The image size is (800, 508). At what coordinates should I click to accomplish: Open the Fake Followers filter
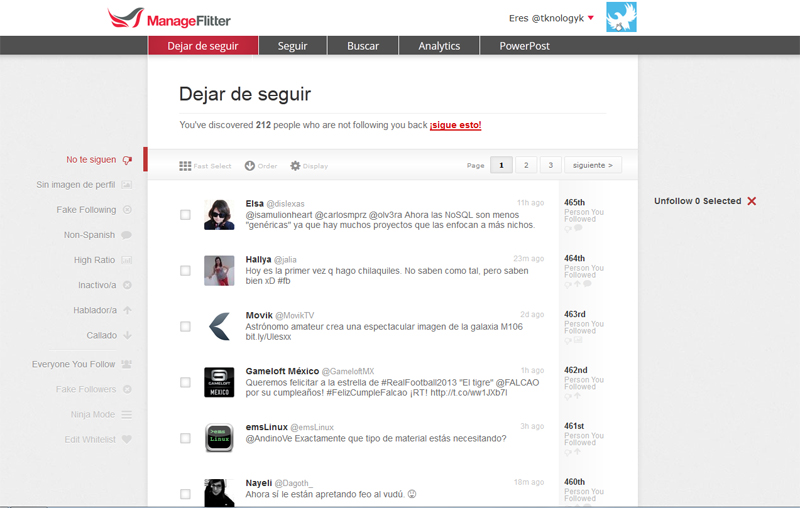86,389
